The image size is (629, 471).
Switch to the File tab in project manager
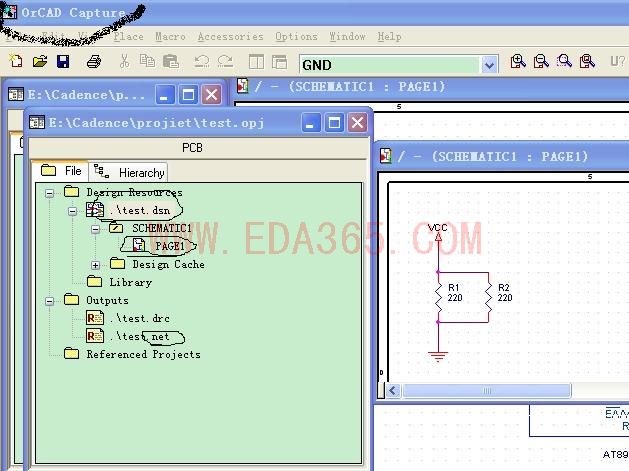(61, 171)
